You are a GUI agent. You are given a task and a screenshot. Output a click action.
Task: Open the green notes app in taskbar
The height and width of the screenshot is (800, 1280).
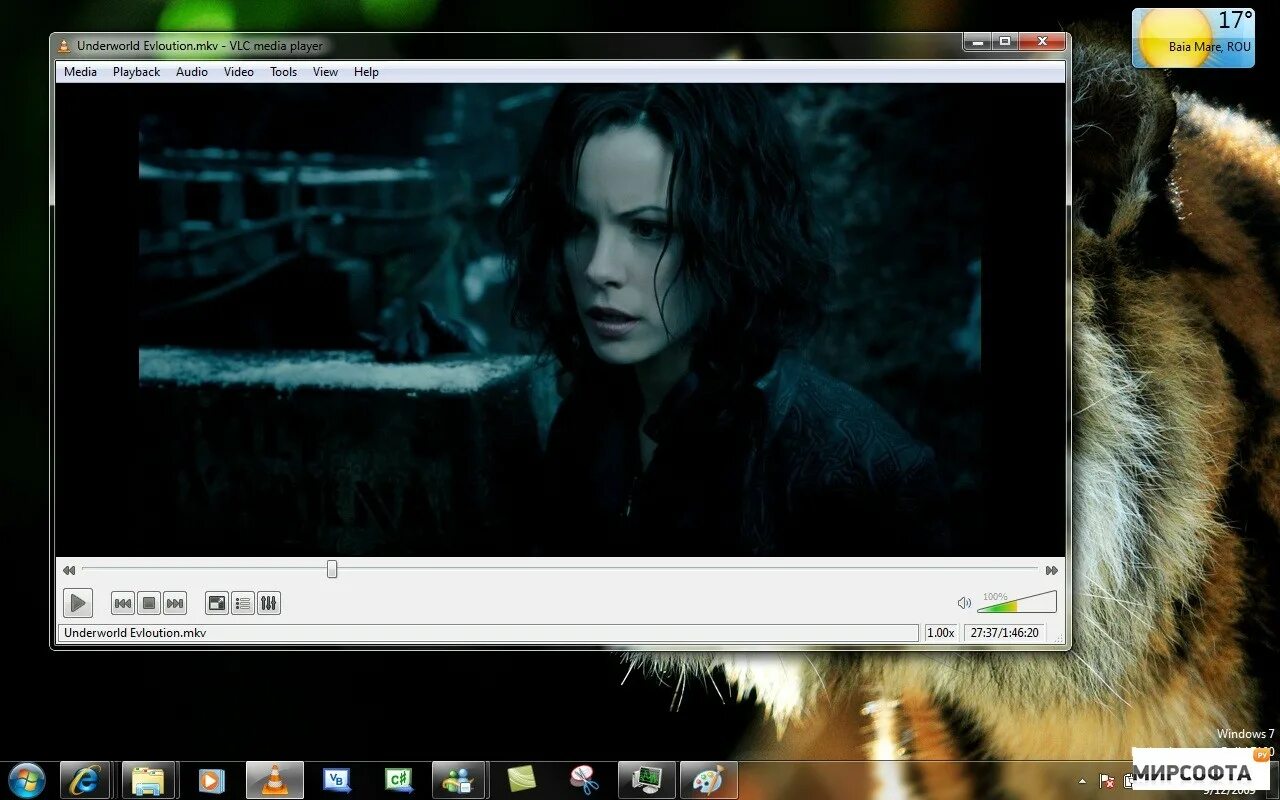(x=521, y=780)
